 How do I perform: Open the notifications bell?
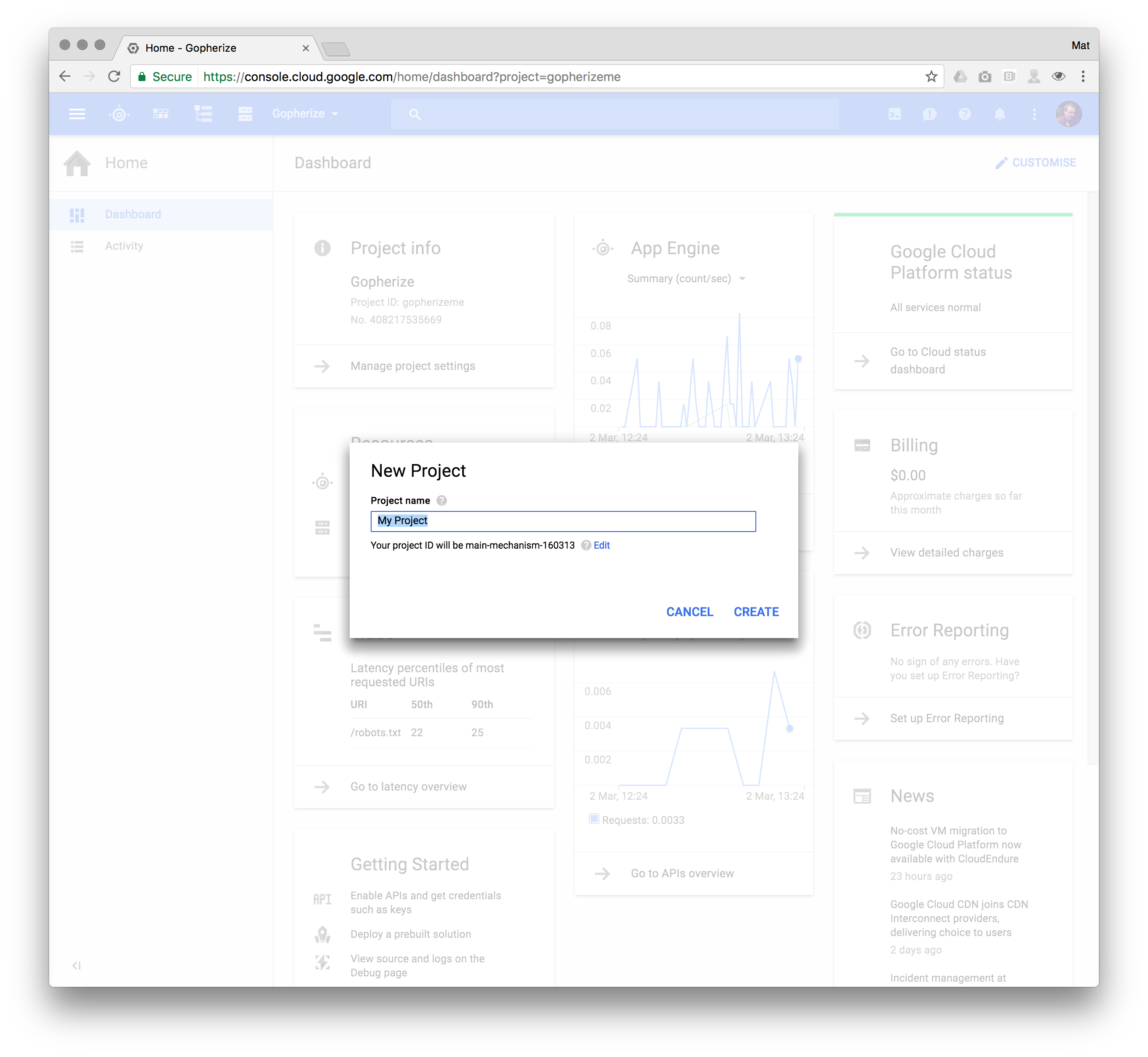[999, 114]
